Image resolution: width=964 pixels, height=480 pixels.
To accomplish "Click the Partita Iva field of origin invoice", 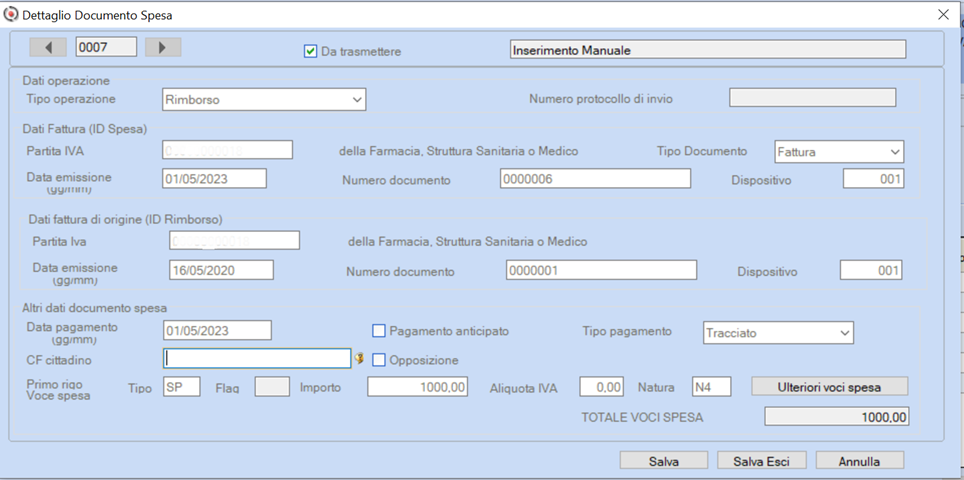I will coord(234,240).
